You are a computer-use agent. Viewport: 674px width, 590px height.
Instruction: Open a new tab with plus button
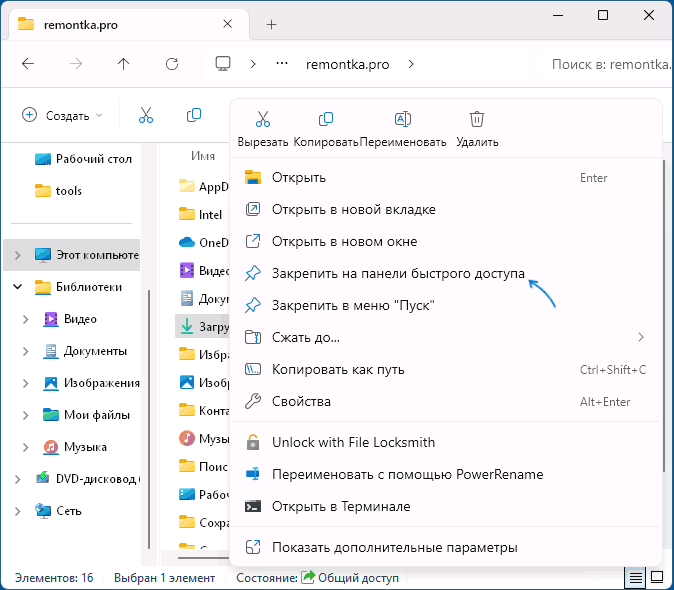[271, 24]
